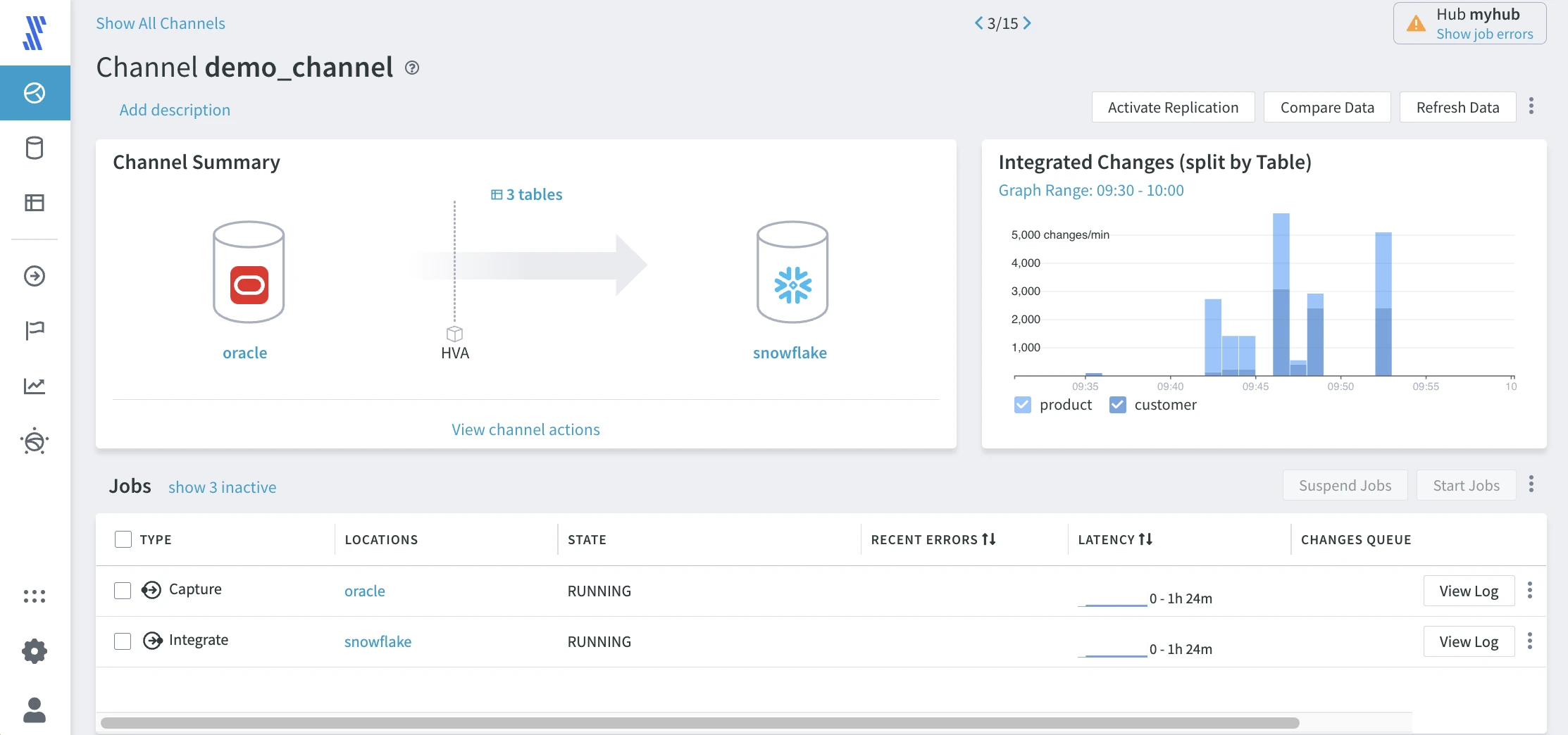Open the Jobs section kebab menu
1568x735 pixels.
[x=1531, y=484]
